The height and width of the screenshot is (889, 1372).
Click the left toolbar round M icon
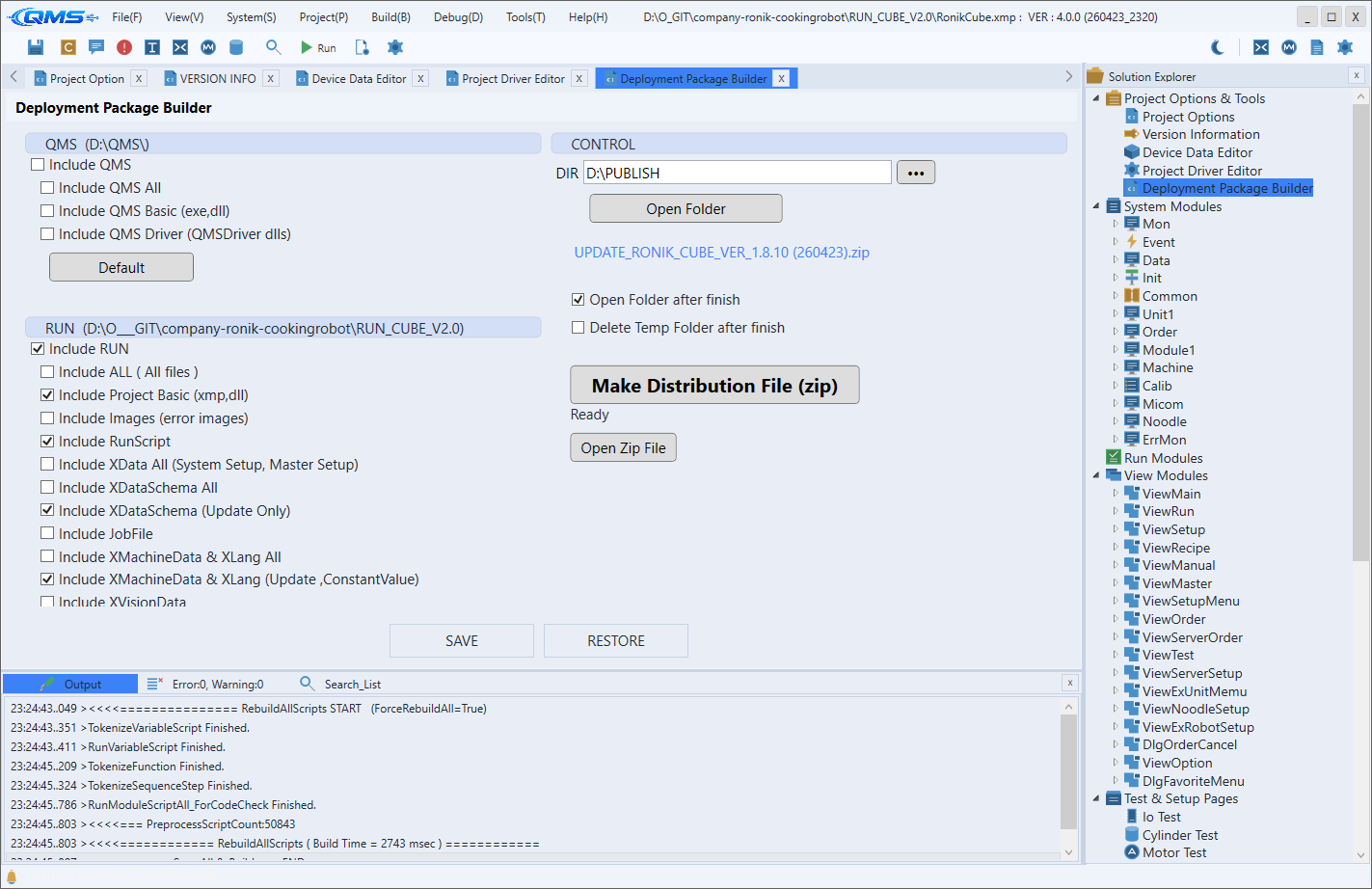pos(208,47)
